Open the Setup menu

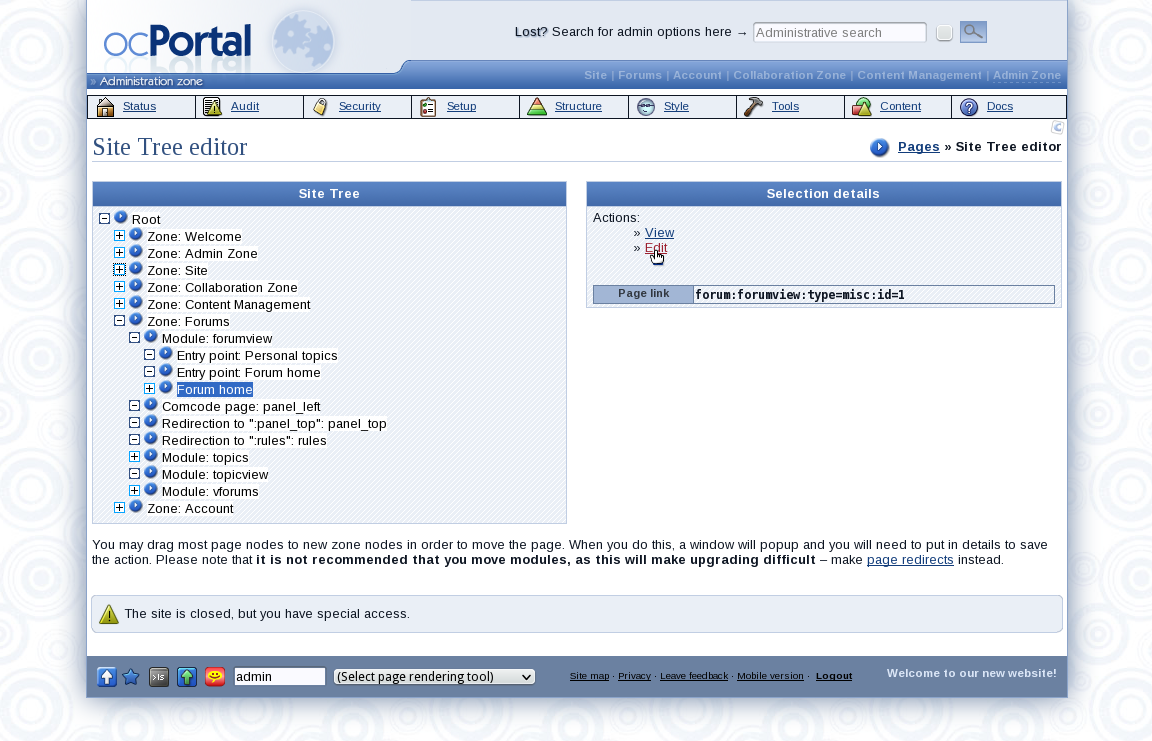point(461,107)
